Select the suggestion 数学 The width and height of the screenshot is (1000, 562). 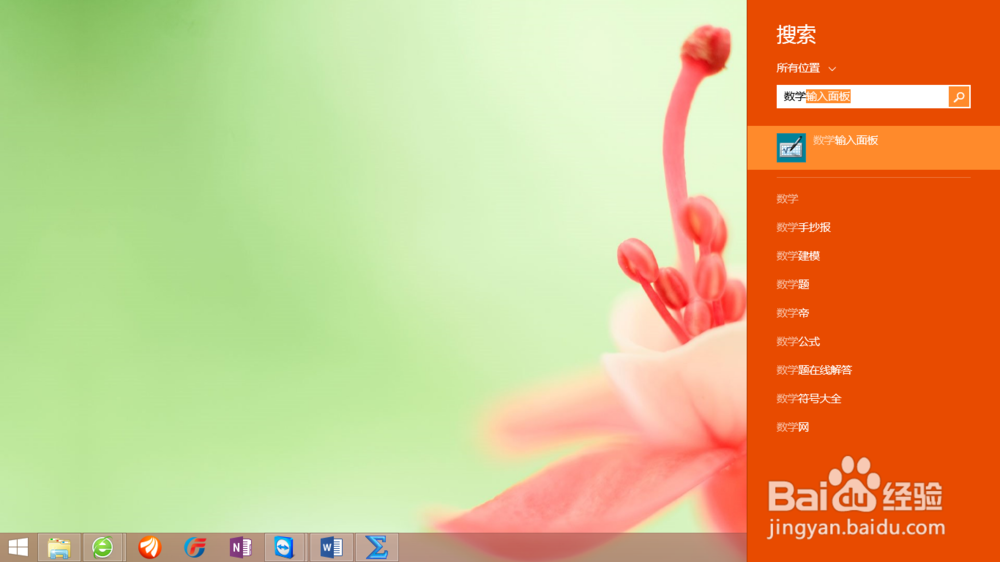click(787, 199)
